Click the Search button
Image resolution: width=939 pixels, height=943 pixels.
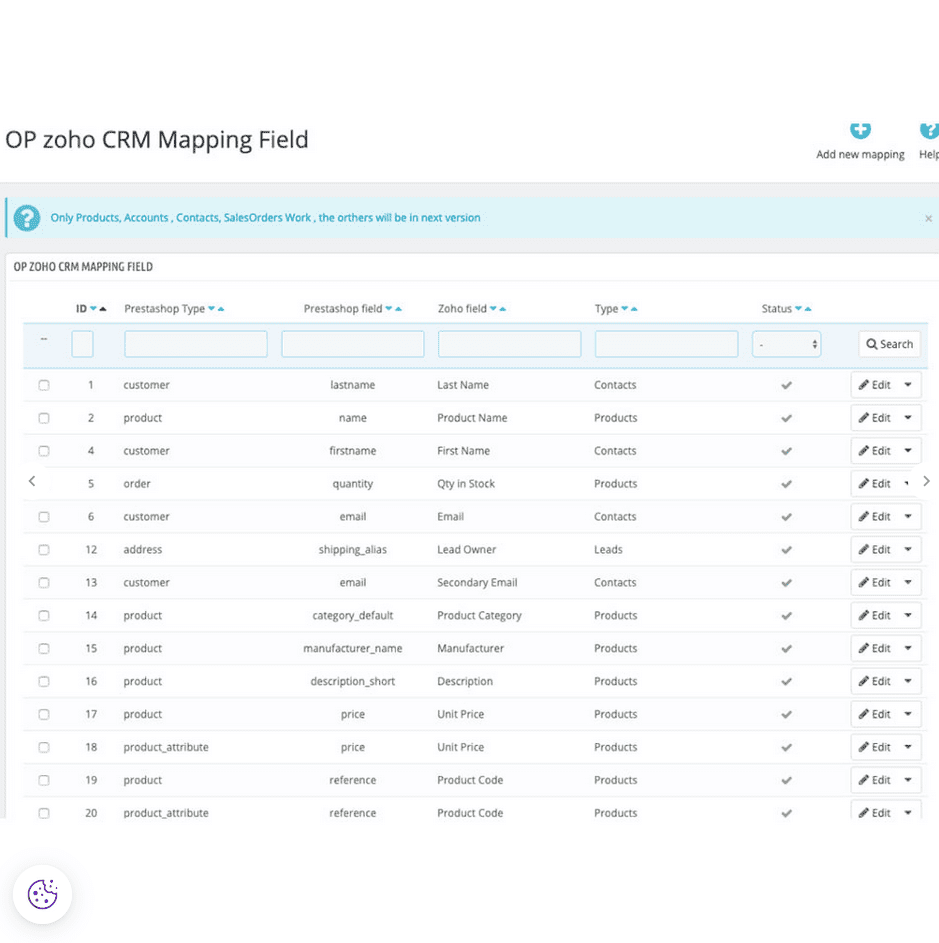point(889,345)
